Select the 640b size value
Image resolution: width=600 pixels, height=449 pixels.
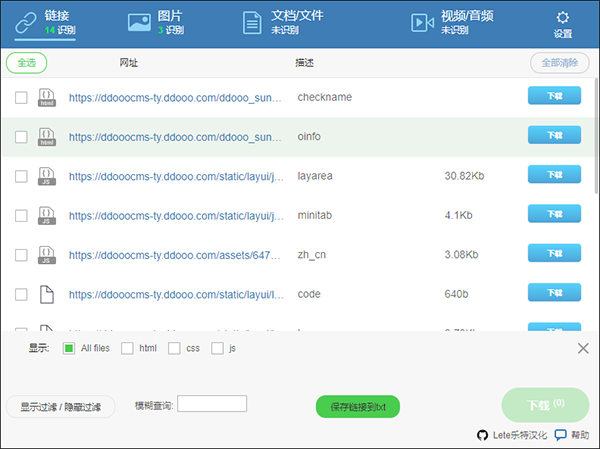tap(456, 294)
